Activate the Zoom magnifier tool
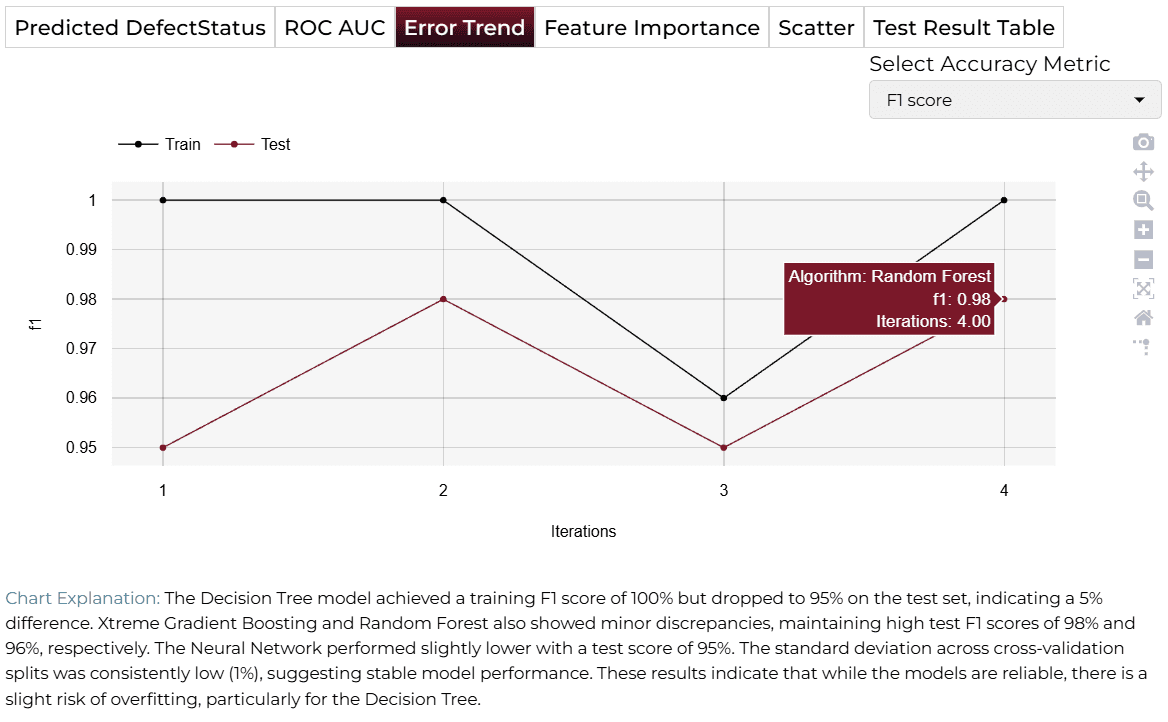Image resolution: width=1168 pixels, height=722 pixels. [1143, 200]
